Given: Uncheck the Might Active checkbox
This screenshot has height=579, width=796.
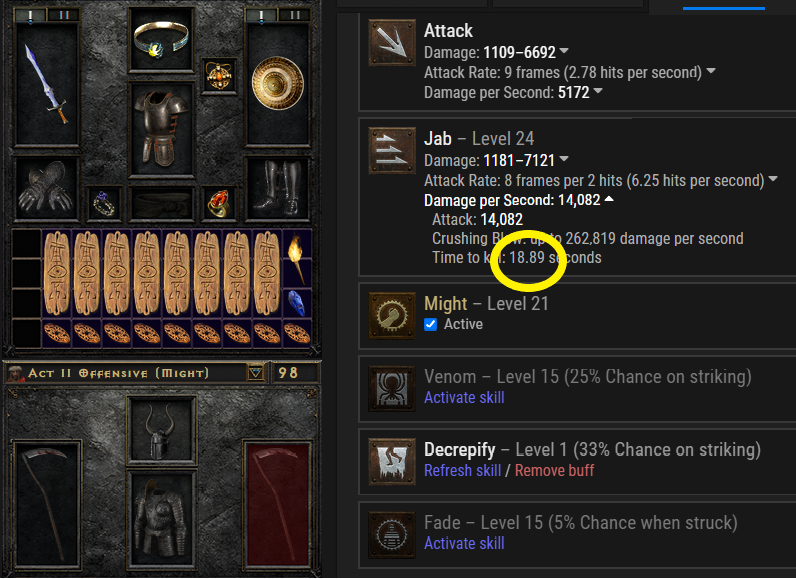Looking at the screenshot, I should (x=430, y=324).
